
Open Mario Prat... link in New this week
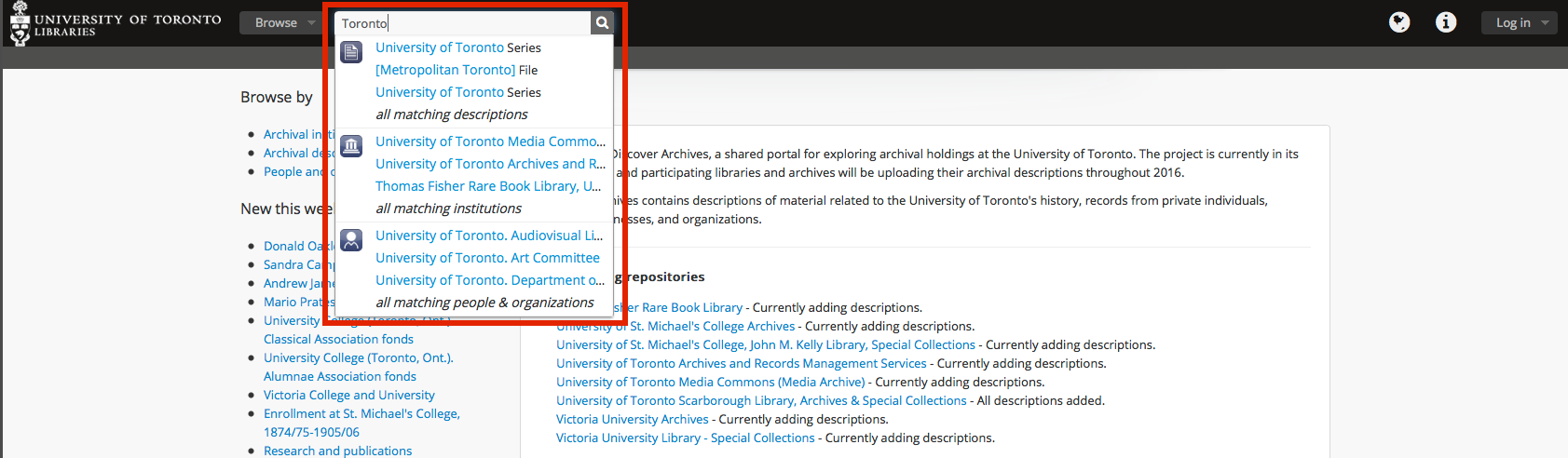tap(298, 302)
